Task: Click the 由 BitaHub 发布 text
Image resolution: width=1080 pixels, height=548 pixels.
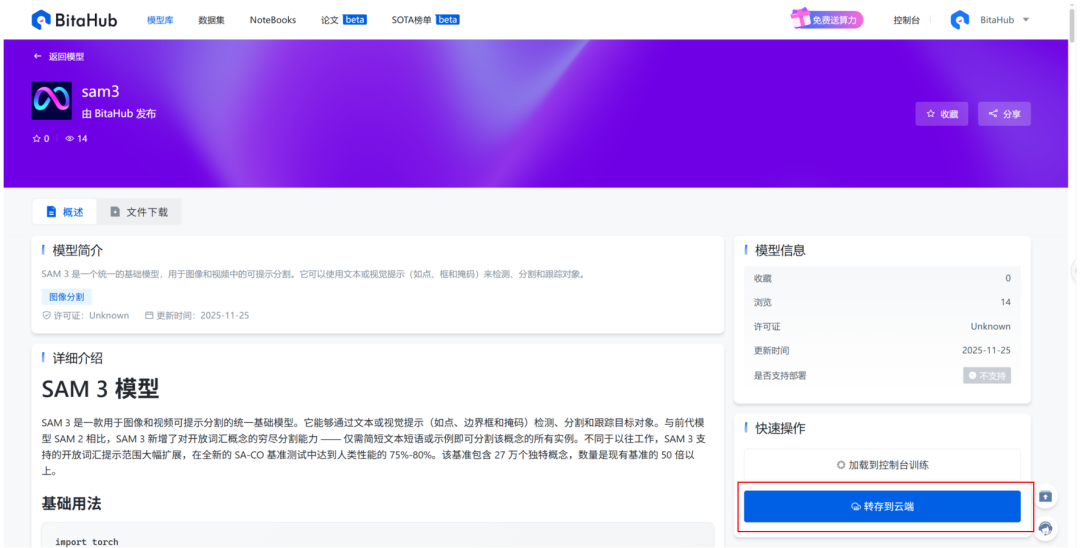Action: [x=119, y=114]
